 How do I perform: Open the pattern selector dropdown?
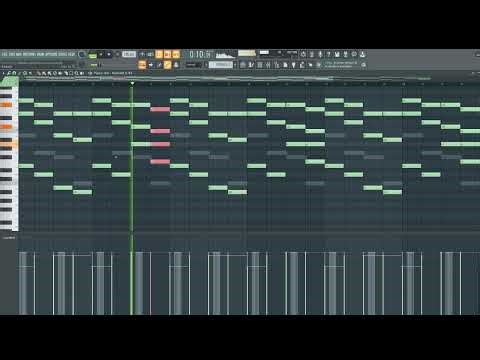coord(221,65)
